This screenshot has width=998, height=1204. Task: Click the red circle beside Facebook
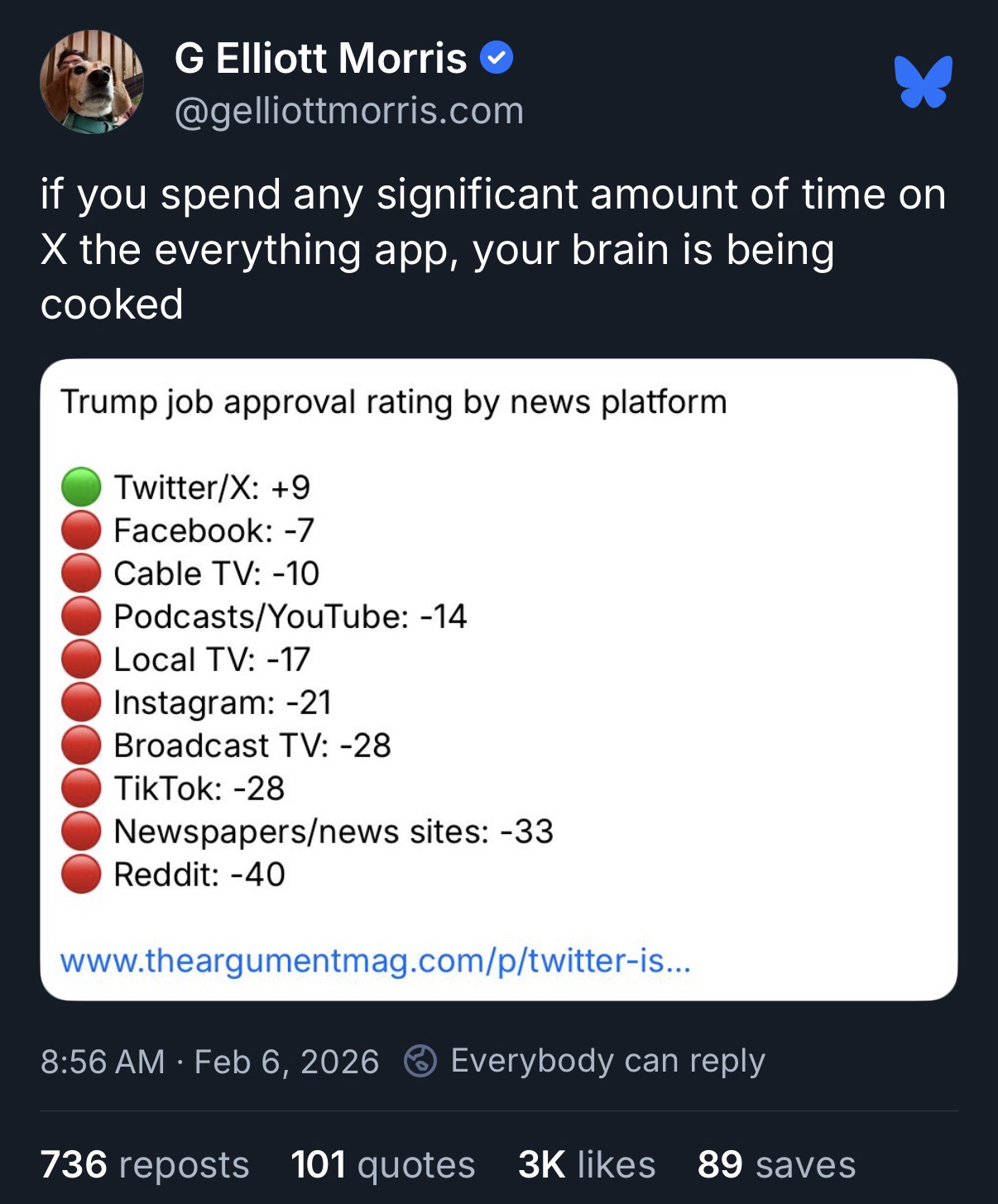81,530
